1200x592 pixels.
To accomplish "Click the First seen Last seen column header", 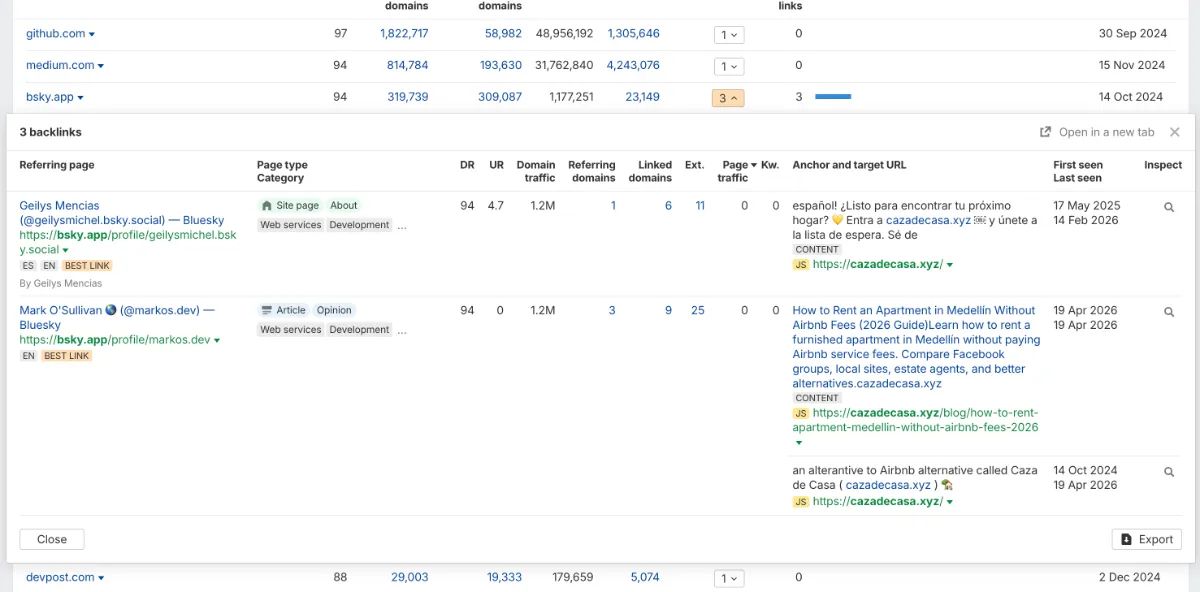I will click(x=1077, y=171).
